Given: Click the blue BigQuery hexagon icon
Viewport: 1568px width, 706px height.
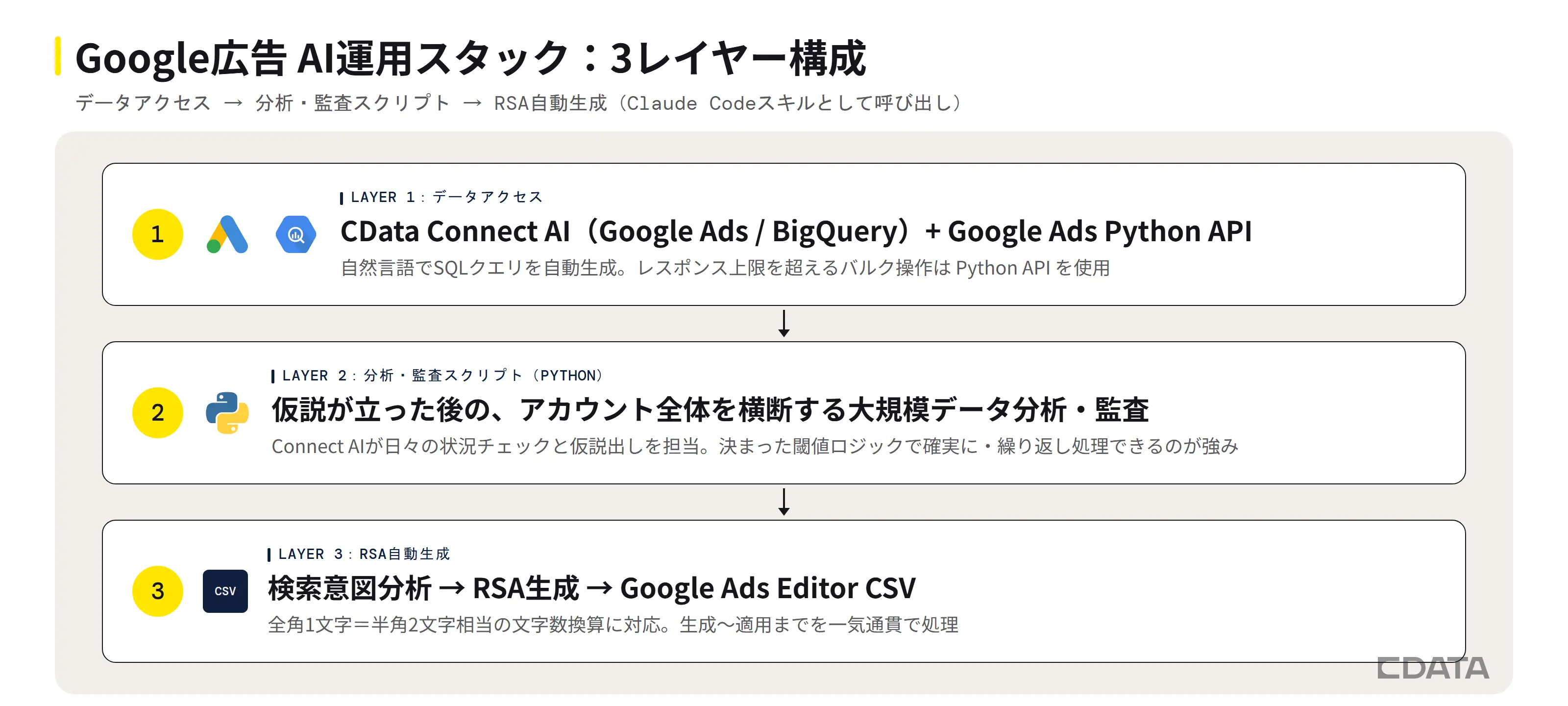Looking at the screenshot, I should click(296, 234).
